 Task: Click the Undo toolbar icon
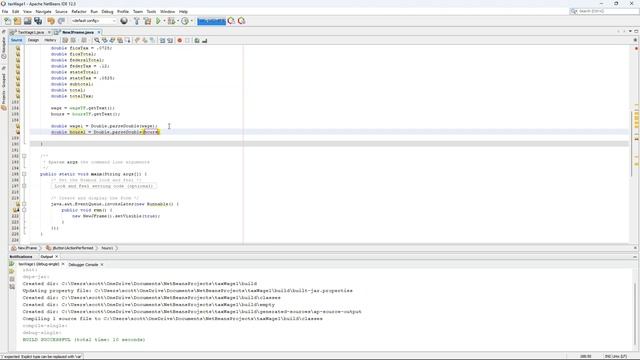[x=51, y=21]
